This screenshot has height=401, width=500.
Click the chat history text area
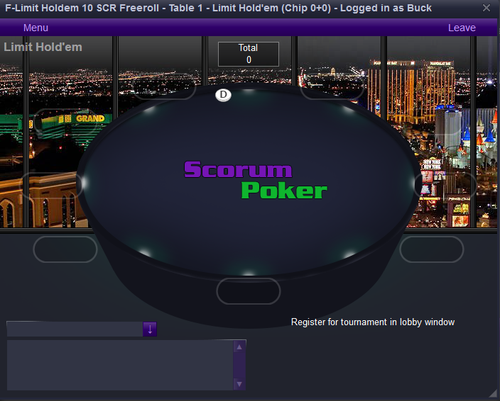pyautogui.click(x=120, y=365)
